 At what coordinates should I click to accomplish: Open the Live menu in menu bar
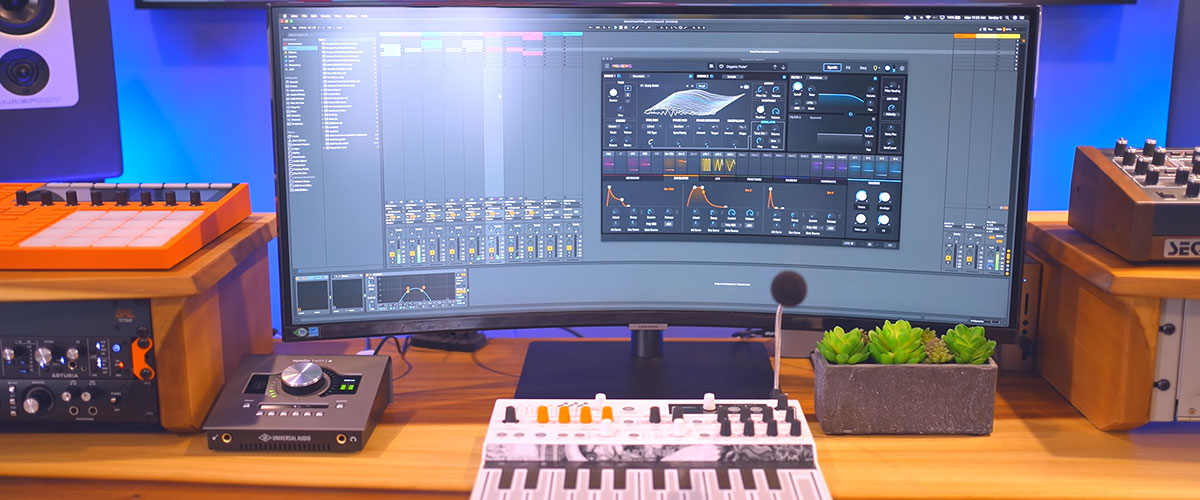click(x=294, y=16)
